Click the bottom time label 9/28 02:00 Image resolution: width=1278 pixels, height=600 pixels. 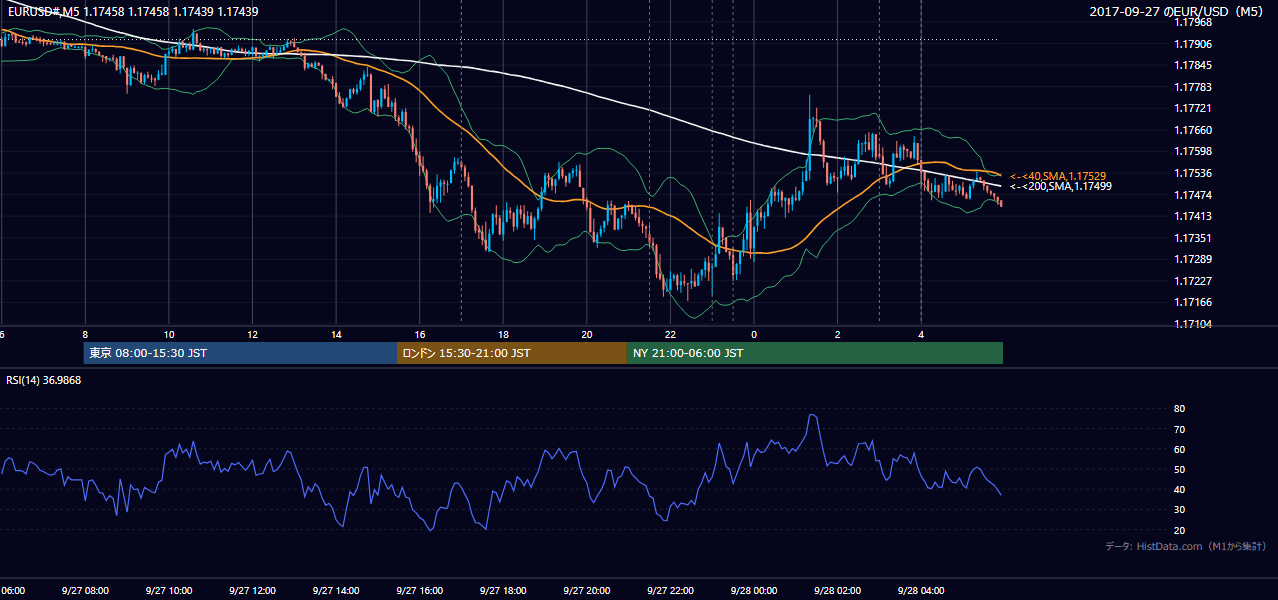tap(838, 590)
